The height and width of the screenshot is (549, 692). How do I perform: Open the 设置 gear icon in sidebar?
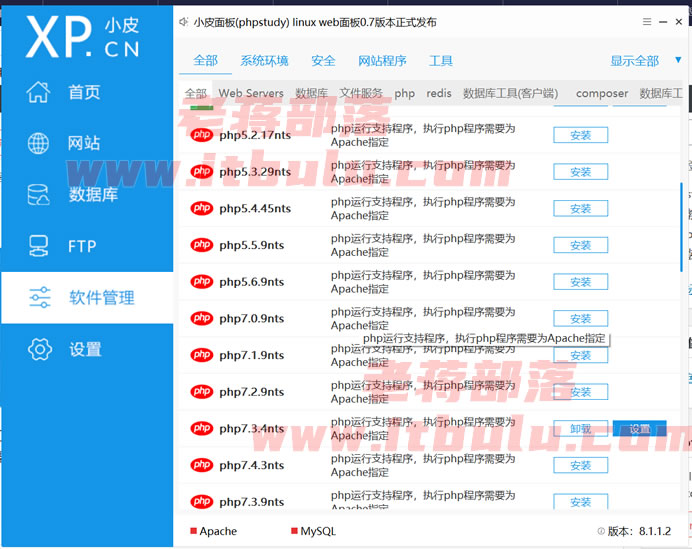[x=40, y=349]
